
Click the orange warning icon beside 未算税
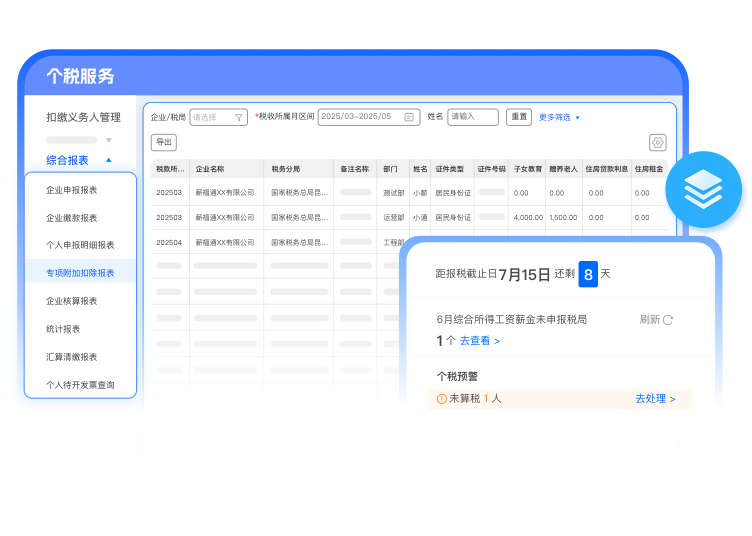coord(439,398)
